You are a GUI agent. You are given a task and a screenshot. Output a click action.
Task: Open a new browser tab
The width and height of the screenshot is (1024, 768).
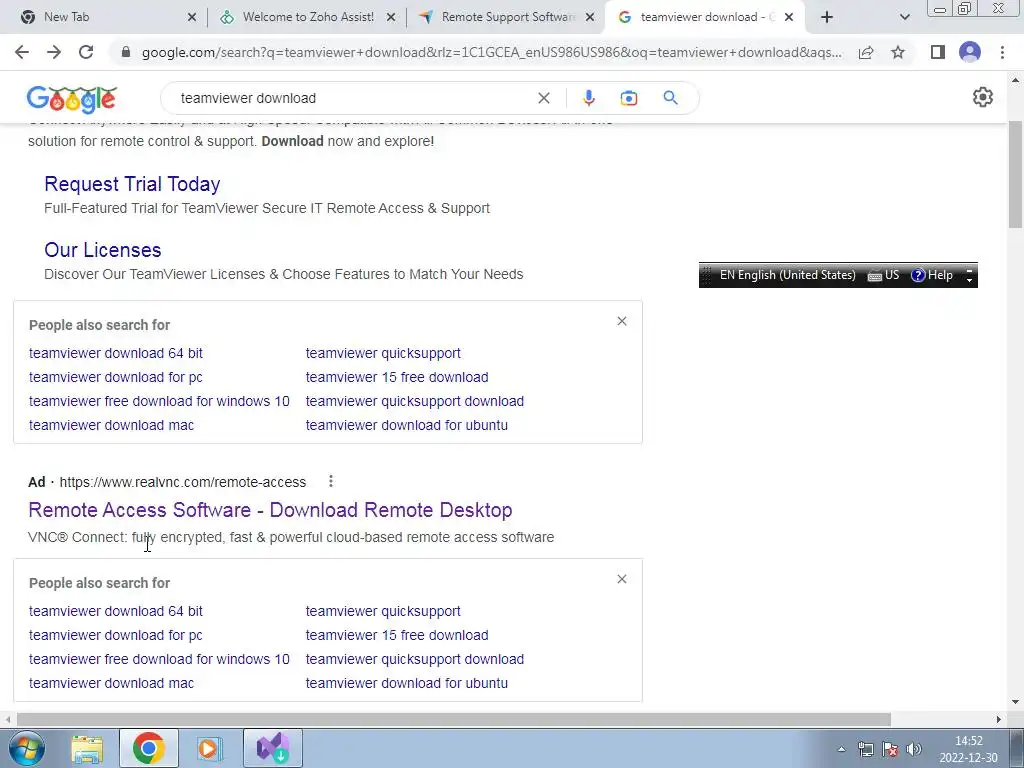click(827, 17)
